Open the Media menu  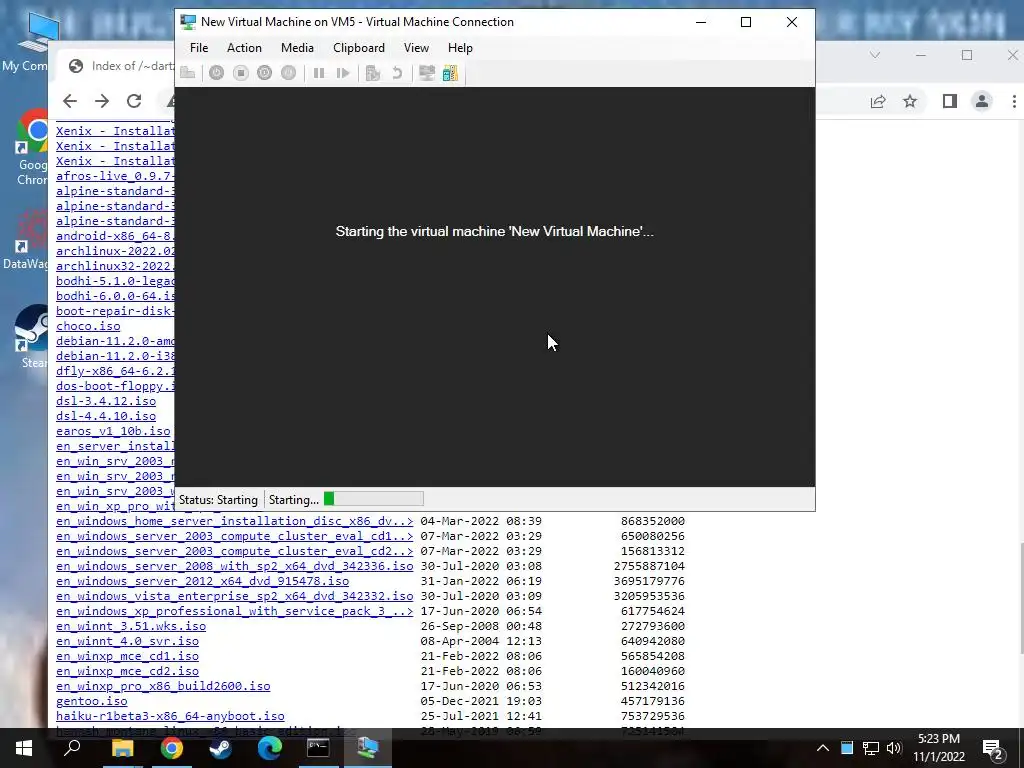point(297,48)
